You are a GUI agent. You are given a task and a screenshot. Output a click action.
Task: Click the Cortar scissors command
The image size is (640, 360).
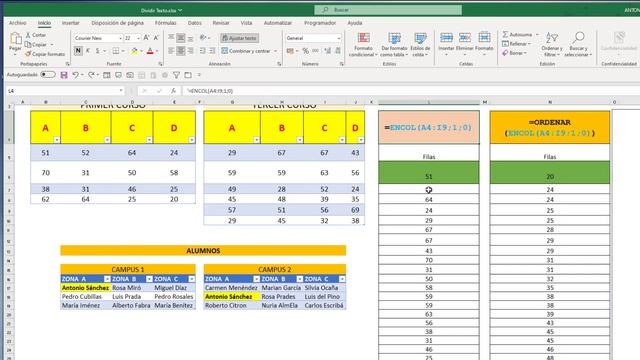pyautogui.click(x=36, y=35)
